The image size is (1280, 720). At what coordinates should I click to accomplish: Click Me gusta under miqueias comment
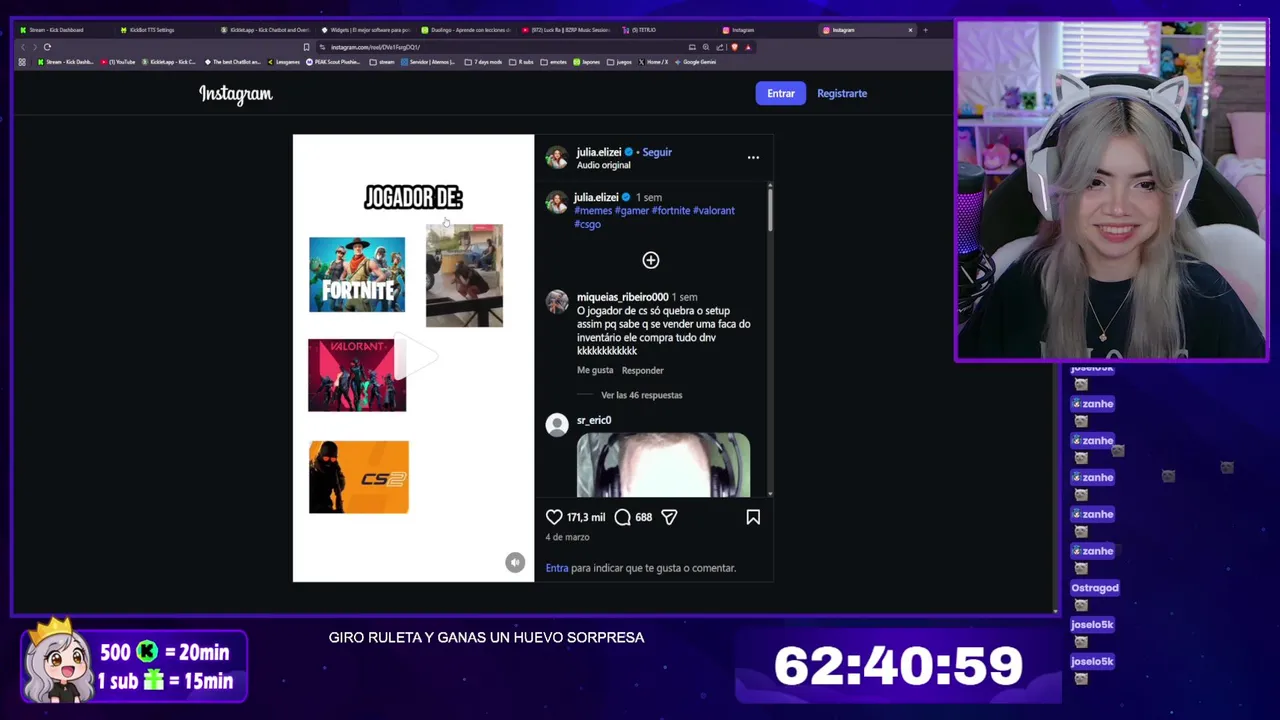click(x=595, y=370)
